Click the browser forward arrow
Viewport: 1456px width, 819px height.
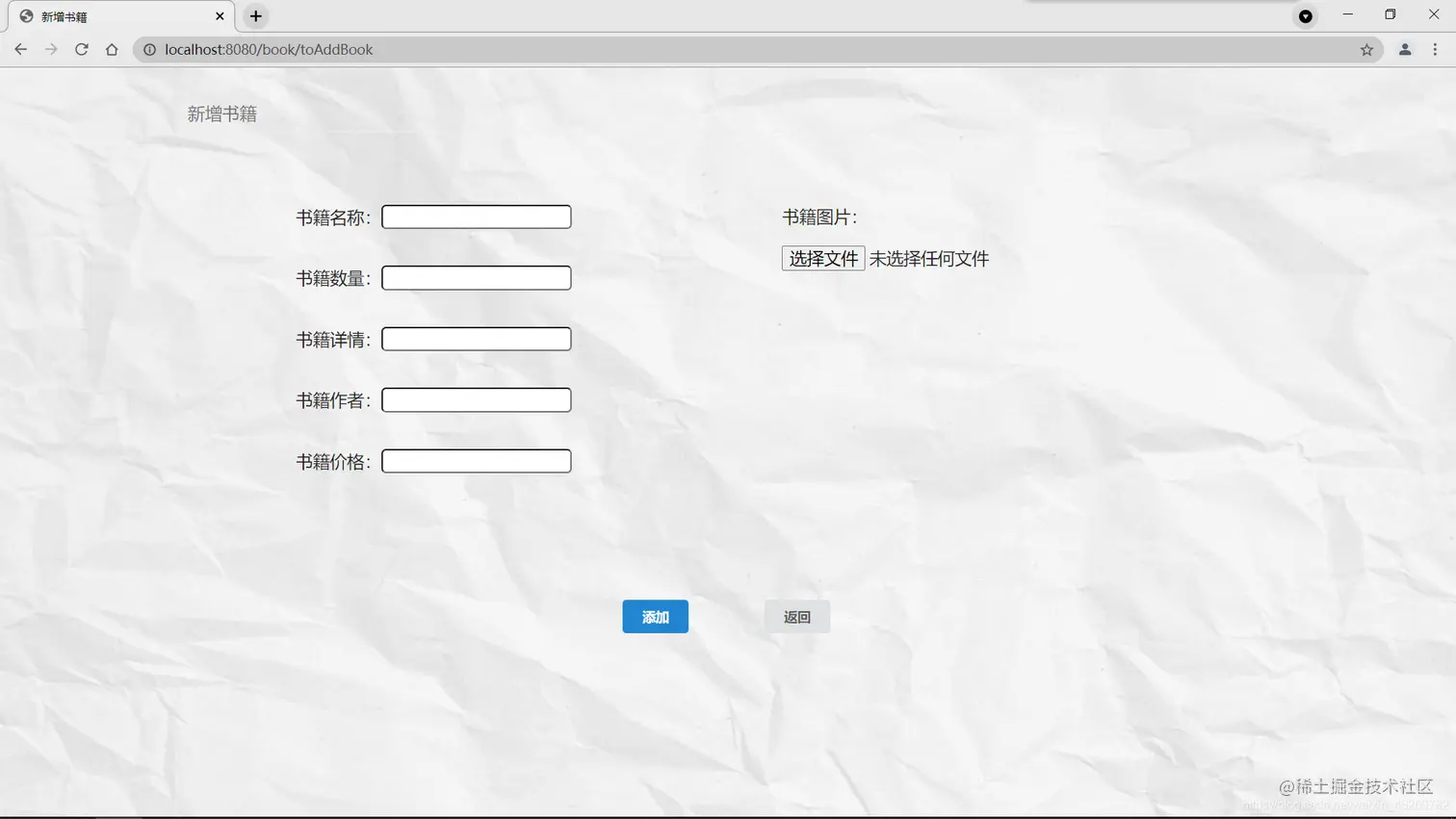click(51, 49)
